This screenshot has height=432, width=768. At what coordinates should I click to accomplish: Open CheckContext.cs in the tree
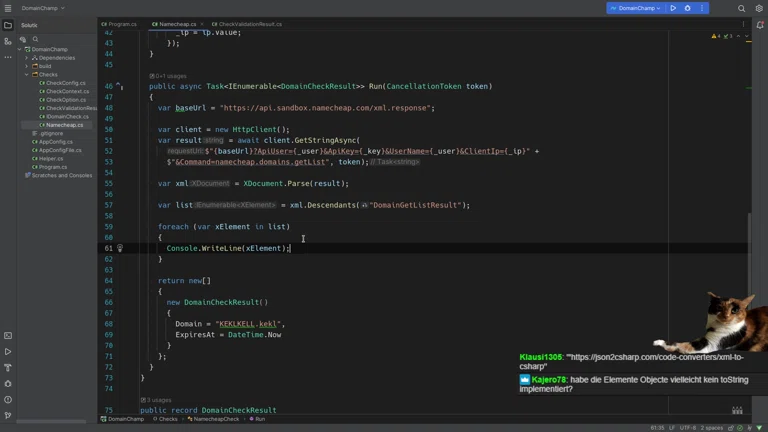point(68,92)
